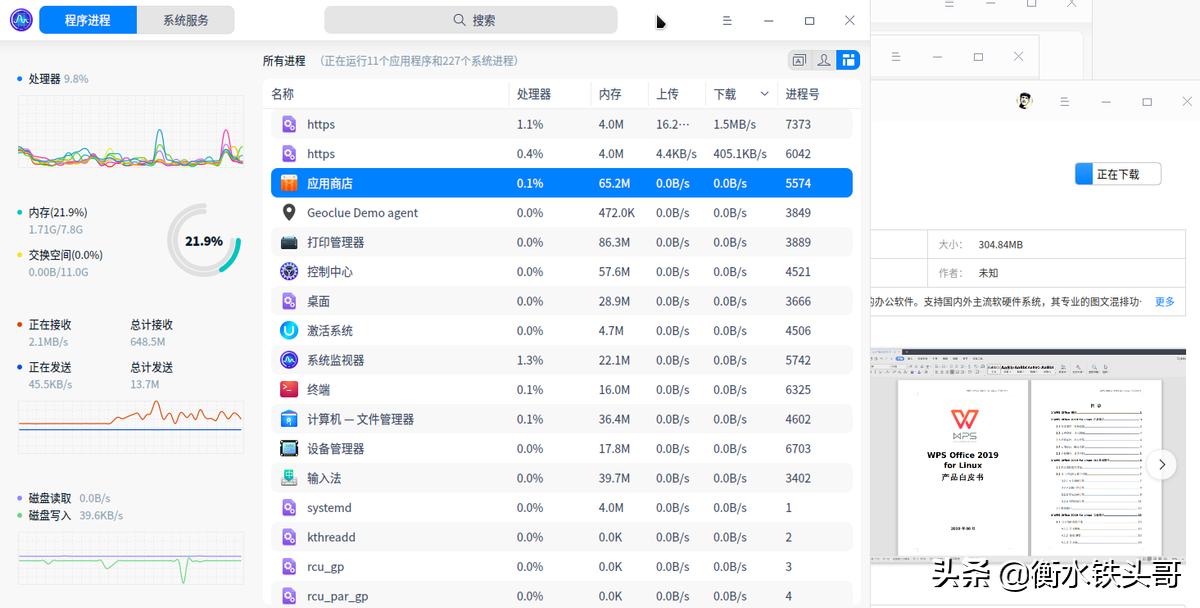Switch to the 系统服务 tab
The image size is (1200, 608).
coord(187,19)
